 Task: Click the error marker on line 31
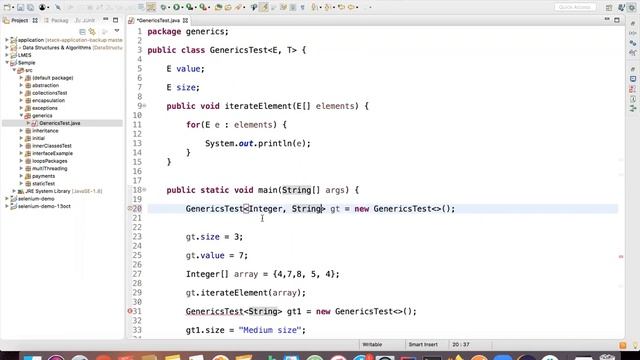pyautogui.click(x=130, y=311)
